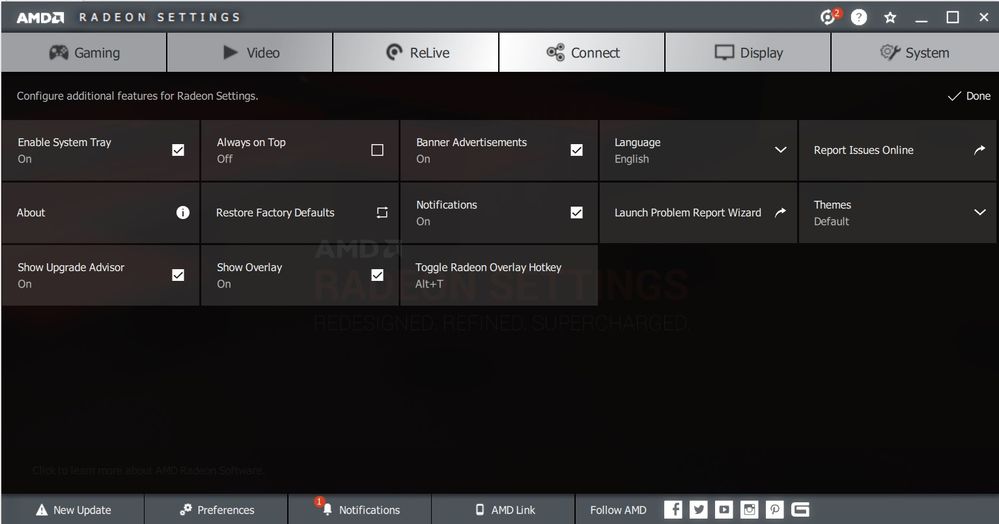Screen dimensions: 999x524
Task: Expand the Themes dropdown chevron
Action: tap(980, 212)
